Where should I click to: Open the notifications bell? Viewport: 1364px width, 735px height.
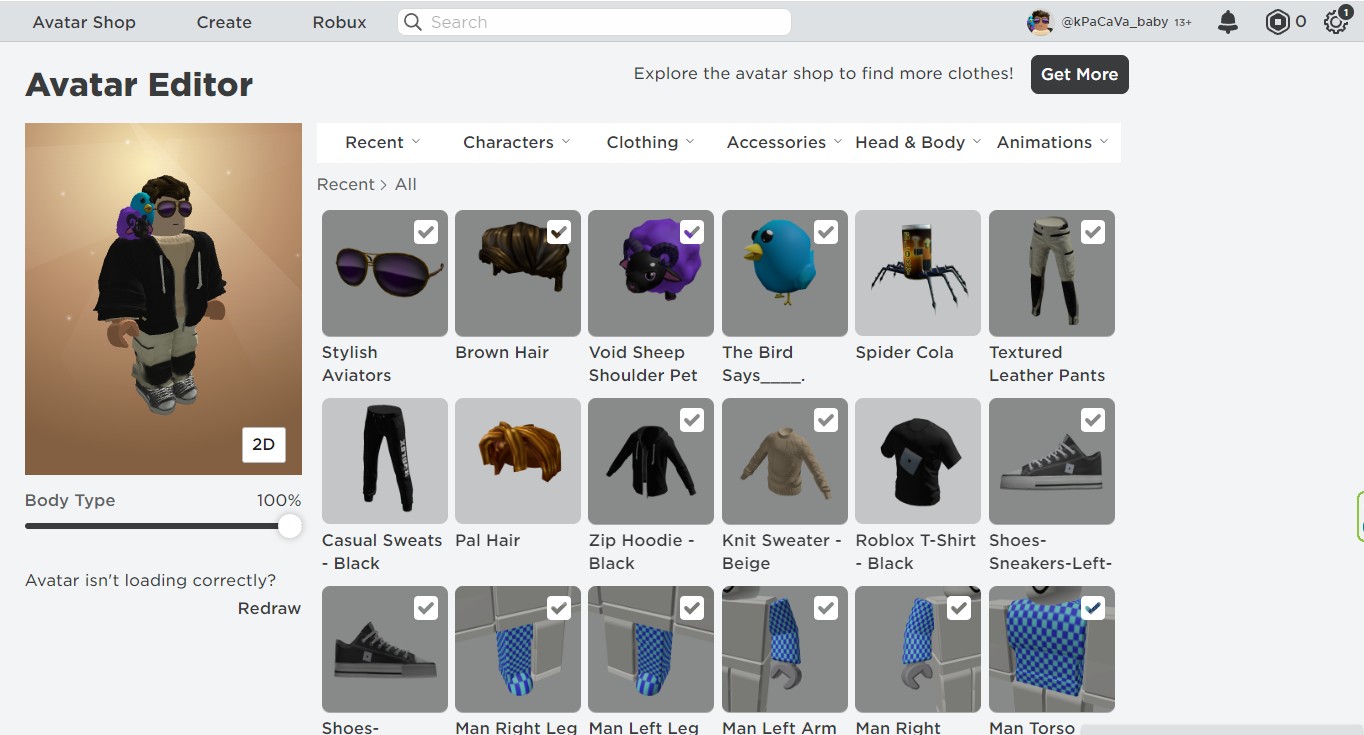(x=1228, y=22)
